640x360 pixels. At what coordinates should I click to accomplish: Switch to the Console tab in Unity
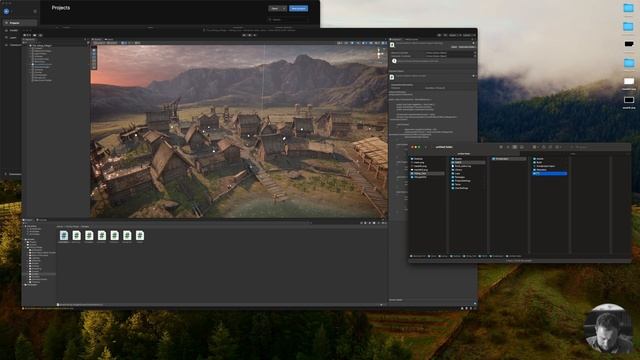(42, 220)
